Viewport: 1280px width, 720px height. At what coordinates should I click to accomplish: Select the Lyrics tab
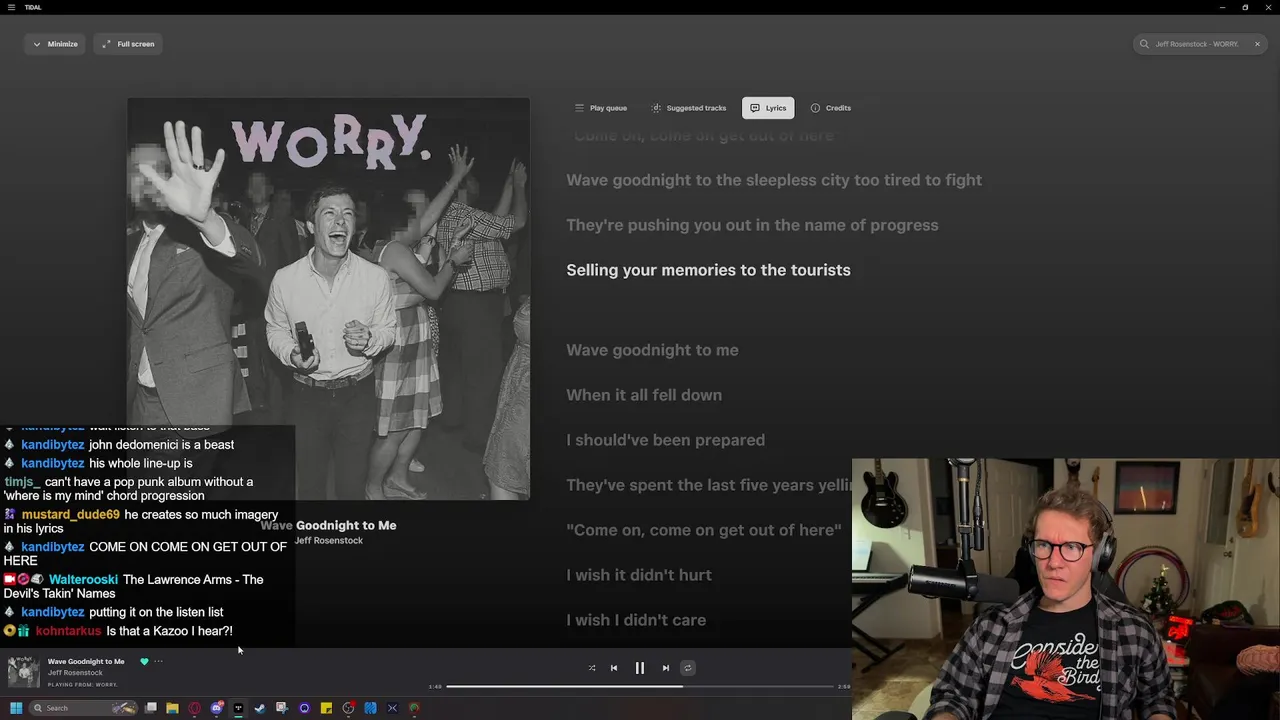coord(768,108)
